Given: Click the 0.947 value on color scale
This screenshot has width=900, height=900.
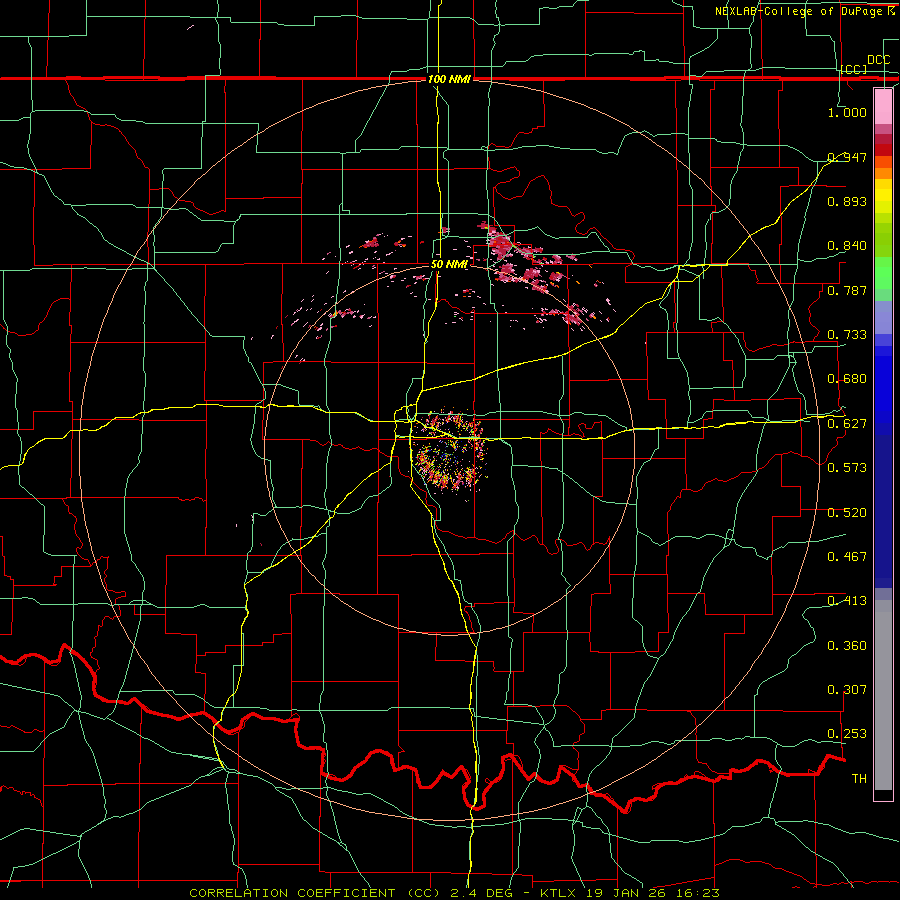Looking at the screenshot, I should [847, 157].
